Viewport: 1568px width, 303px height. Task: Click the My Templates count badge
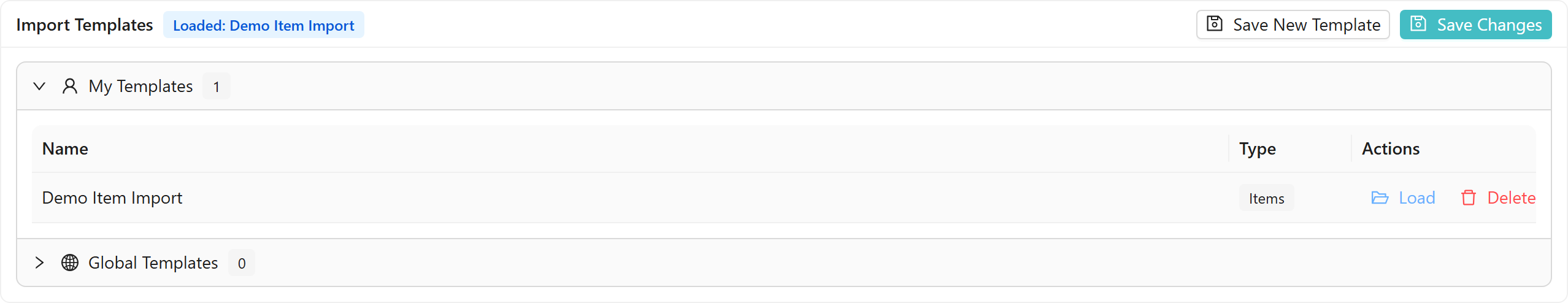point(217,86)
